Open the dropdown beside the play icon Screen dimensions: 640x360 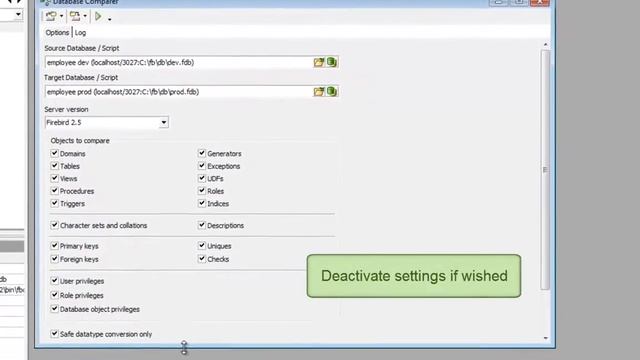(x=109, y=19)
